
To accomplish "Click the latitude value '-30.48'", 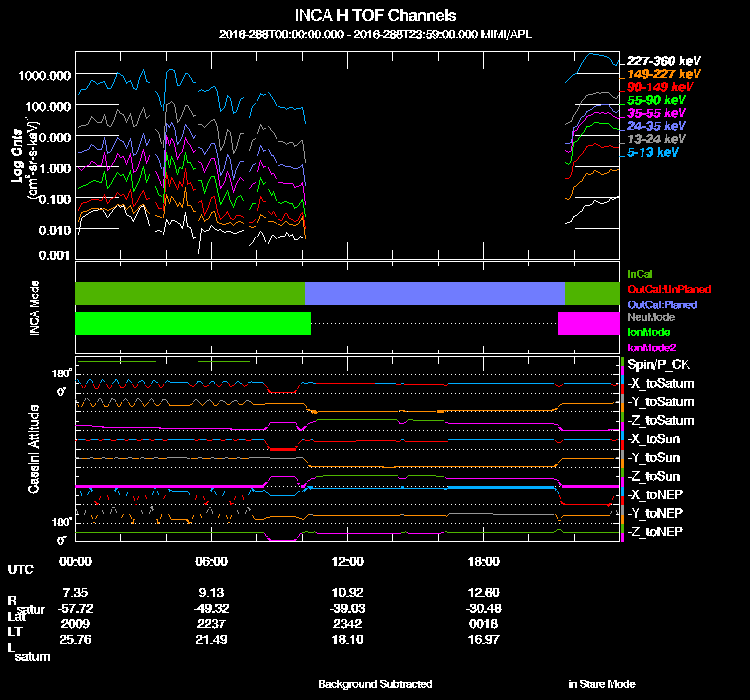I will pyautogui.click(x=484, y=608).
